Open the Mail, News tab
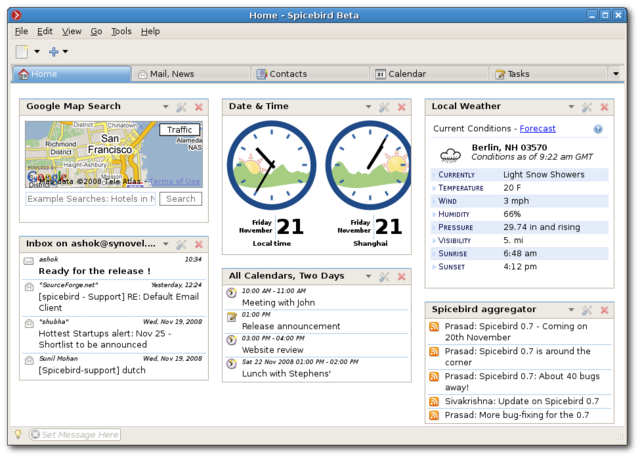The image size is (640, 458). click(x=191, y=74)
